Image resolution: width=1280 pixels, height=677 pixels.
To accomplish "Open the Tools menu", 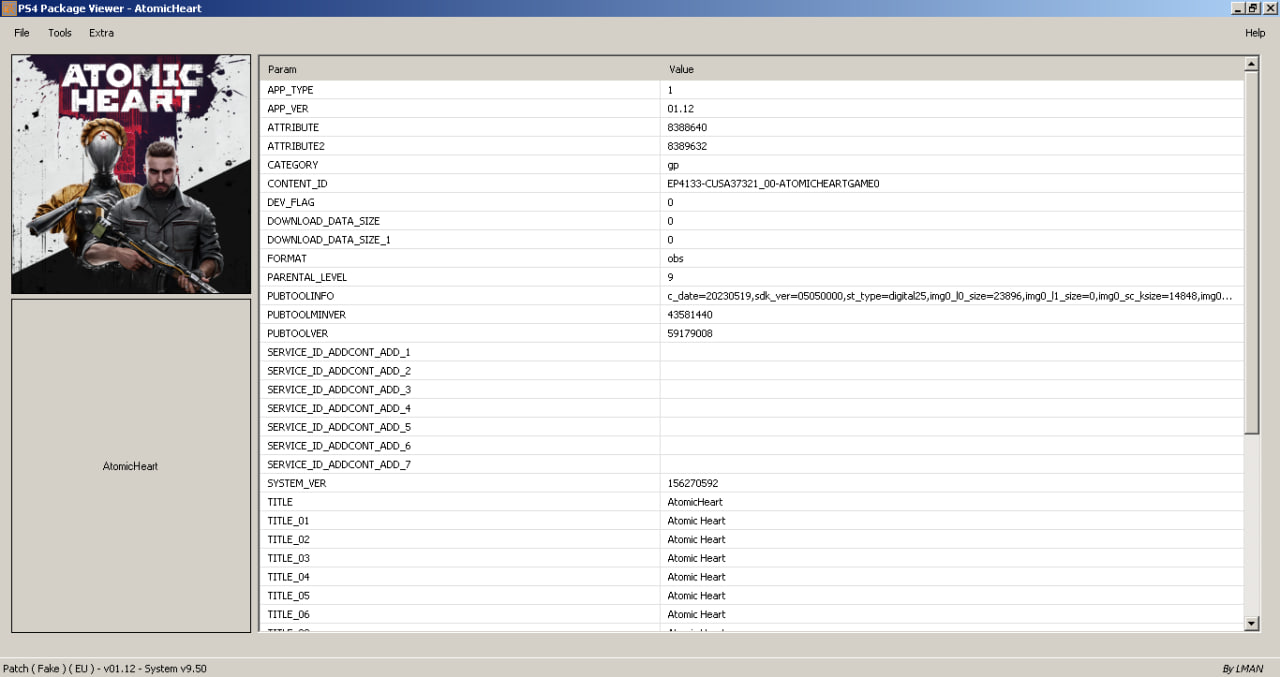I will (x=60, y=33).
